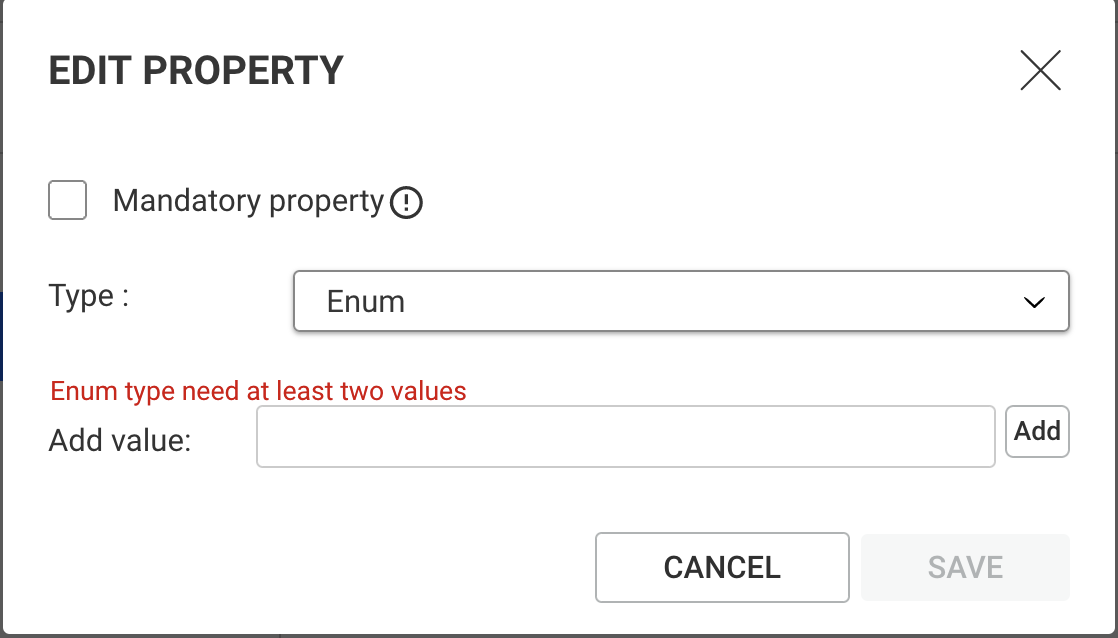Screen dimensions: 1118x638
Task: Click the Add button next to value field
Action: click(x=1037, y=431)
